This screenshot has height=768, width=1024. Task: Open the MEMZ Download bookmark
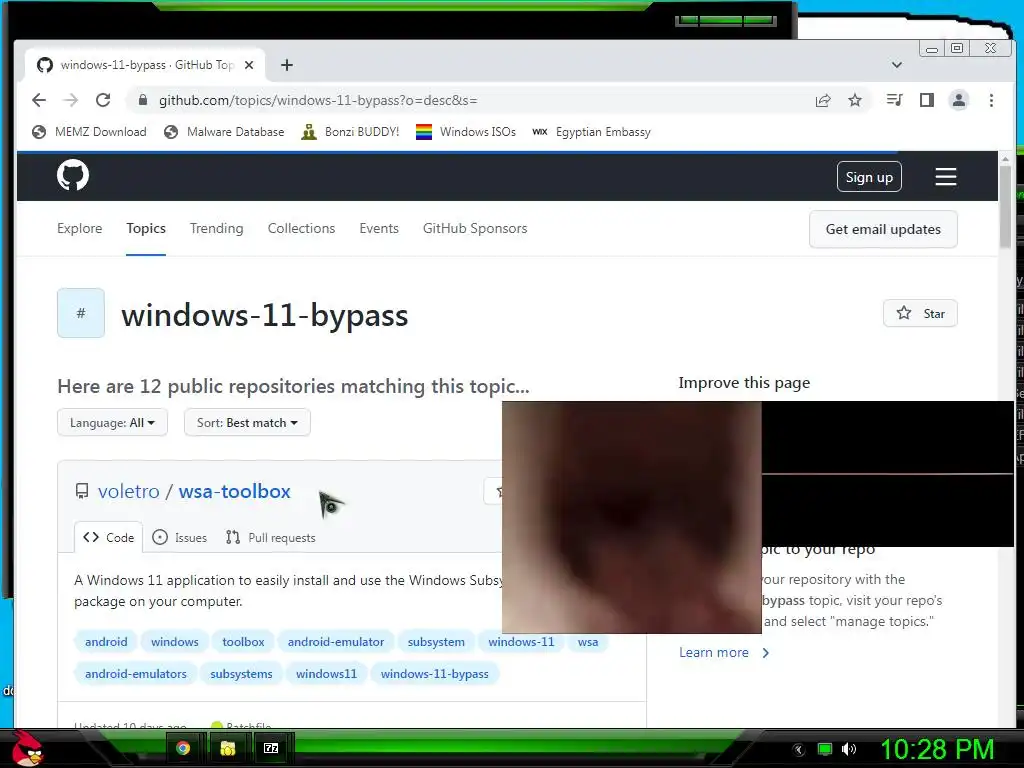point(89,132)
